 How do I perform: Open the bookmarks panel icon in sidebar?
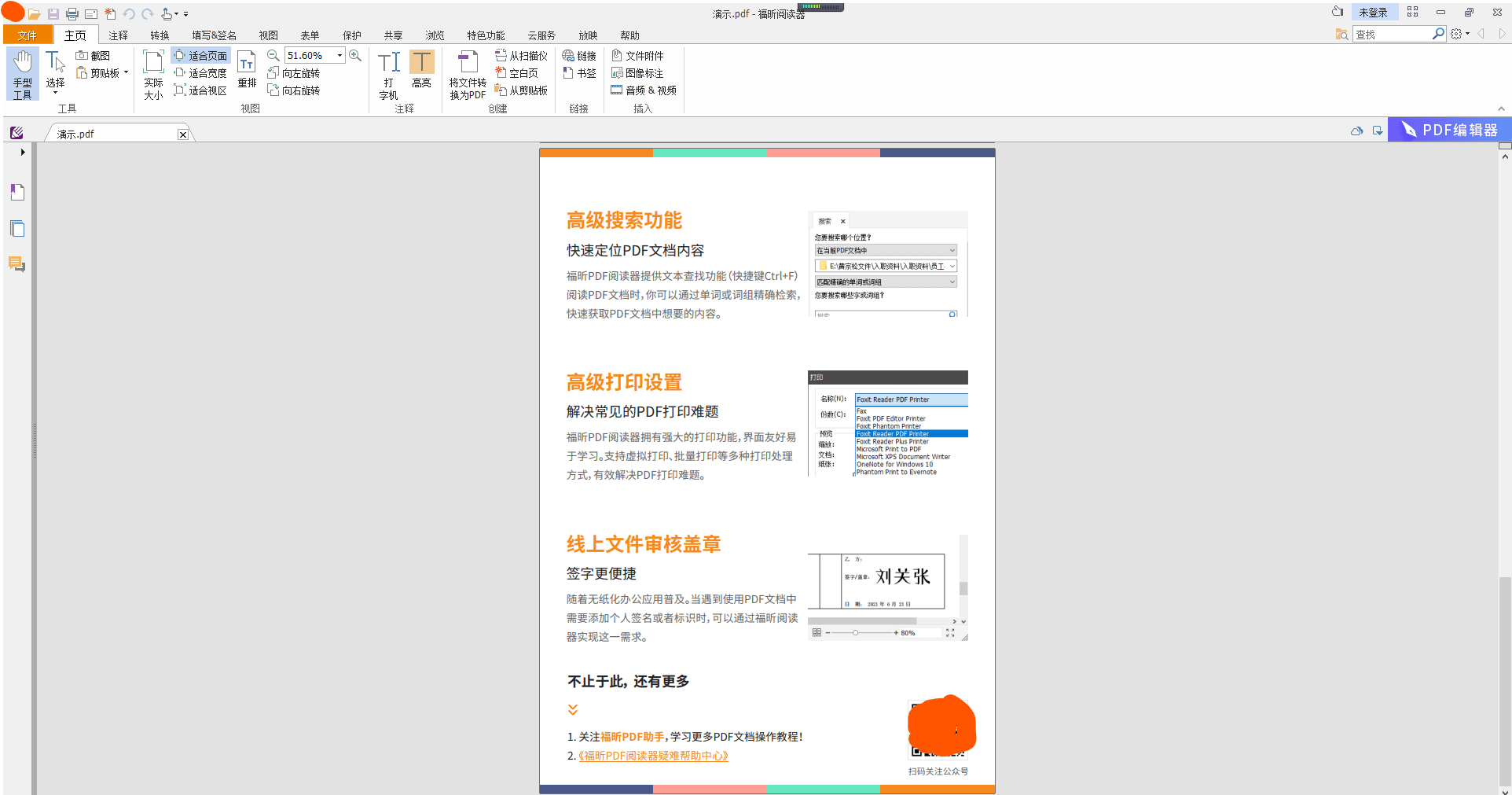click(17, 192)
